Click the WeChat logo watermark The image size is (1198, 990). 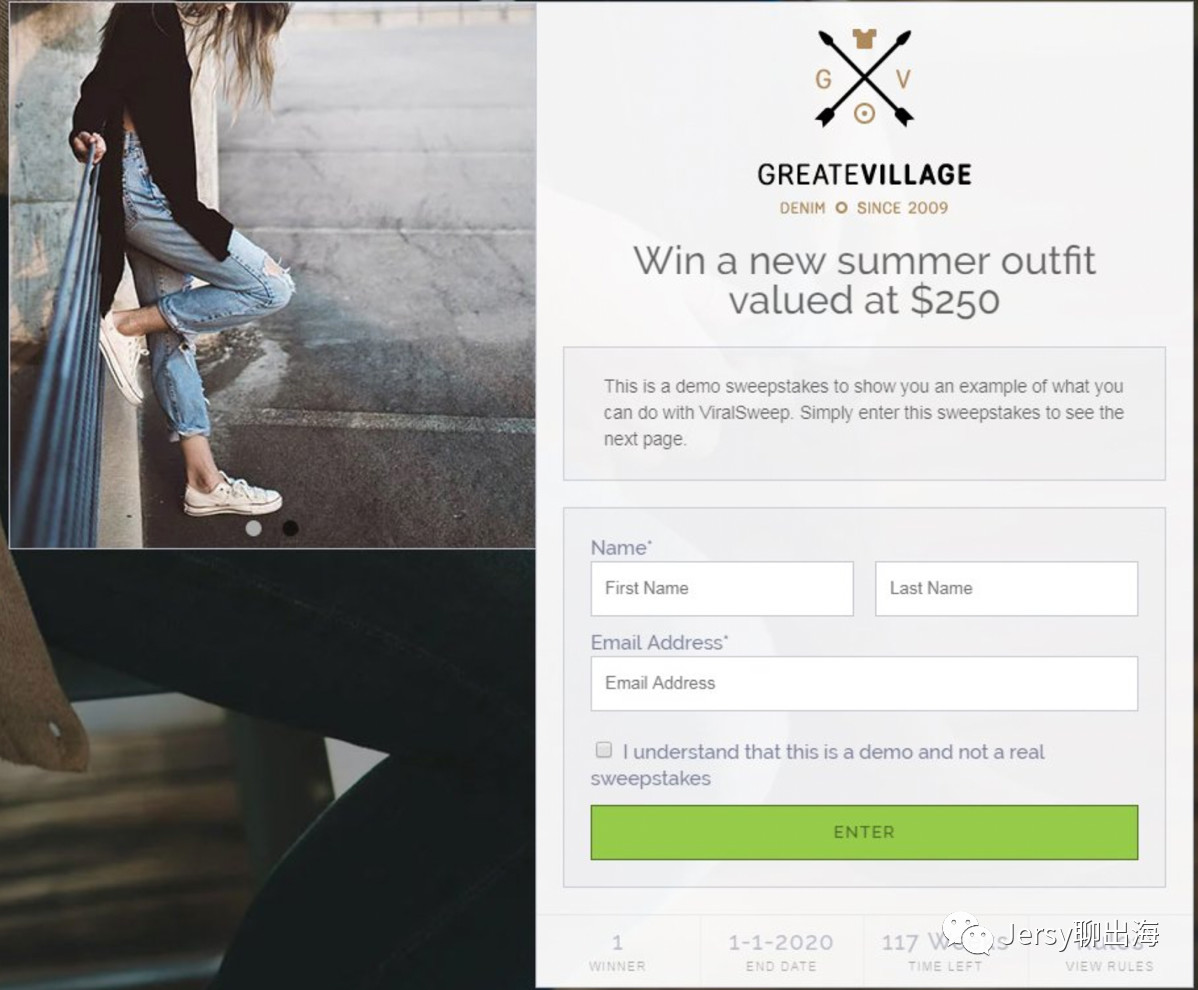967,934
